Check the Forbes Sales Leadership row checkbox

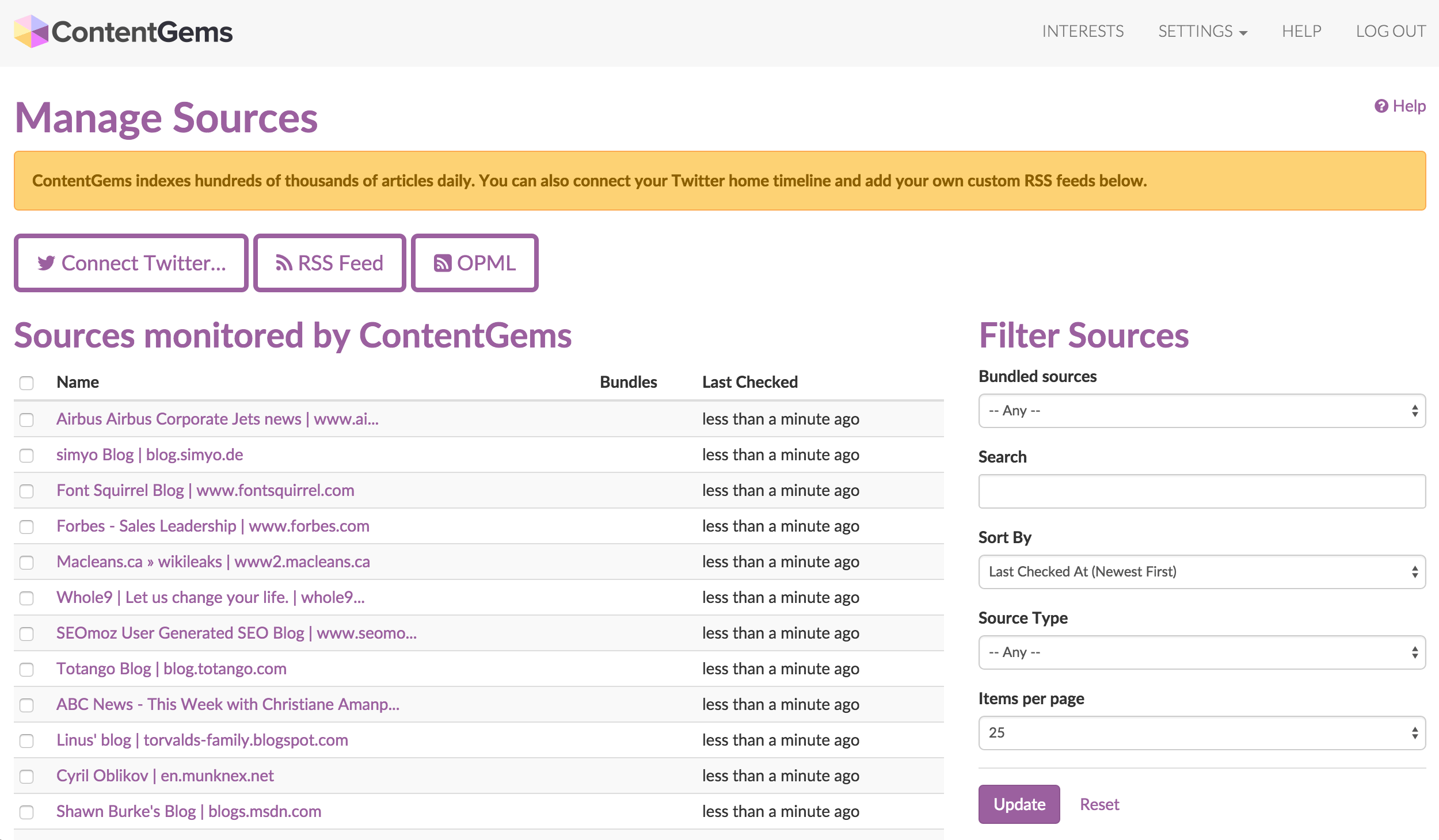[26, 527]
